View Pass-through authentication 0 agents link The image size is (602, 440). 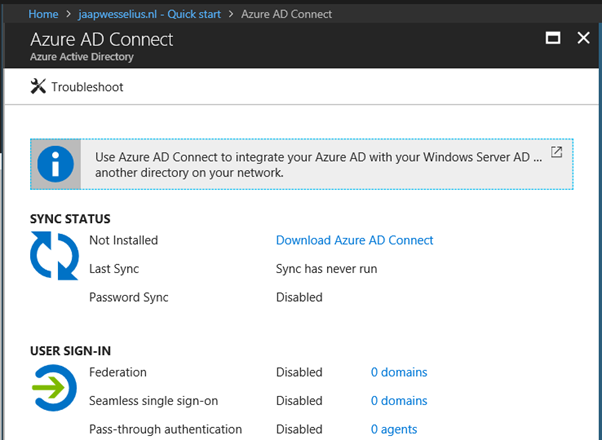[393, 429]
